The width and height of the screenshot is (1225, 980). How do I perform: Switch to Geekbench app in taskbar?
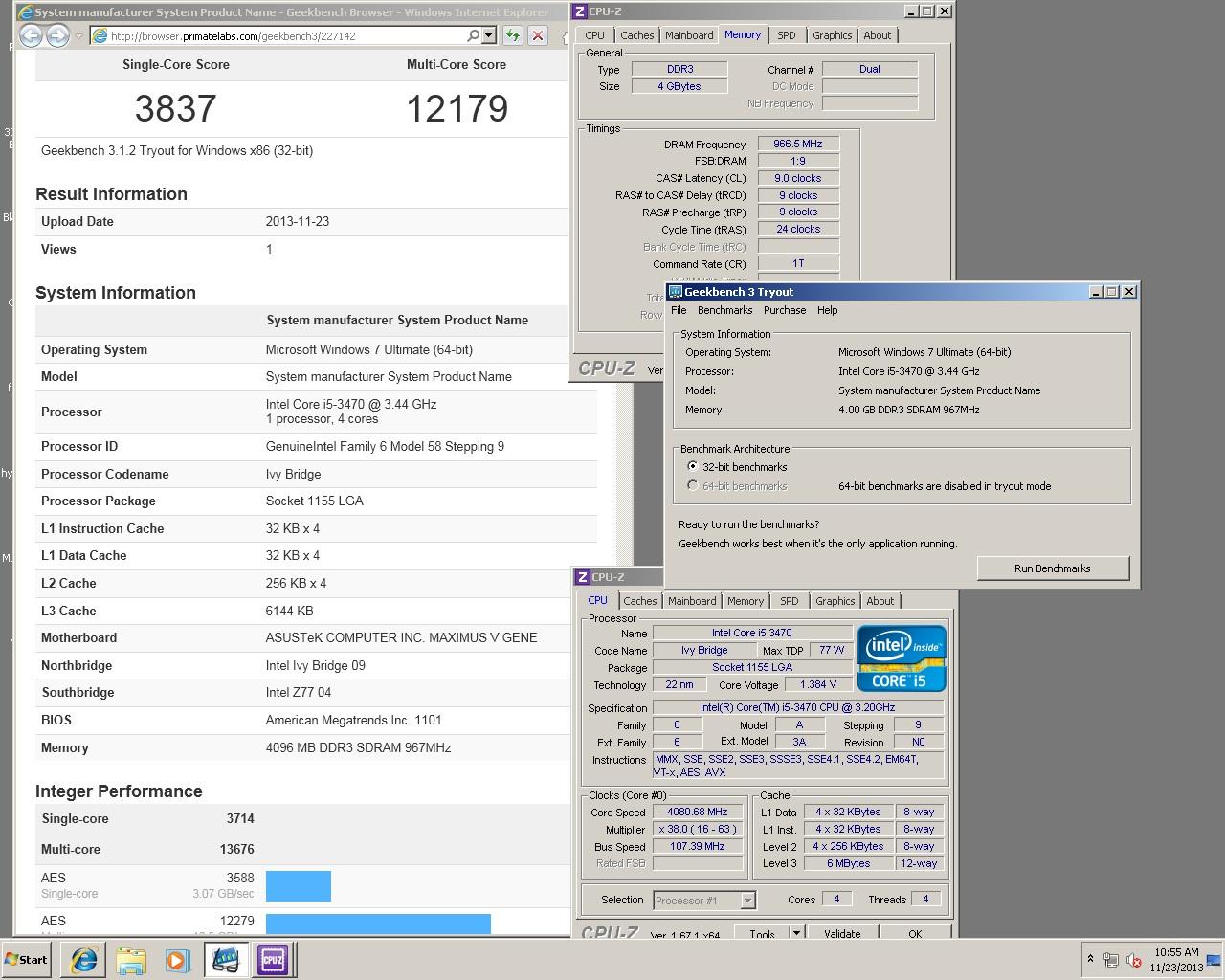tap(225, 960)
